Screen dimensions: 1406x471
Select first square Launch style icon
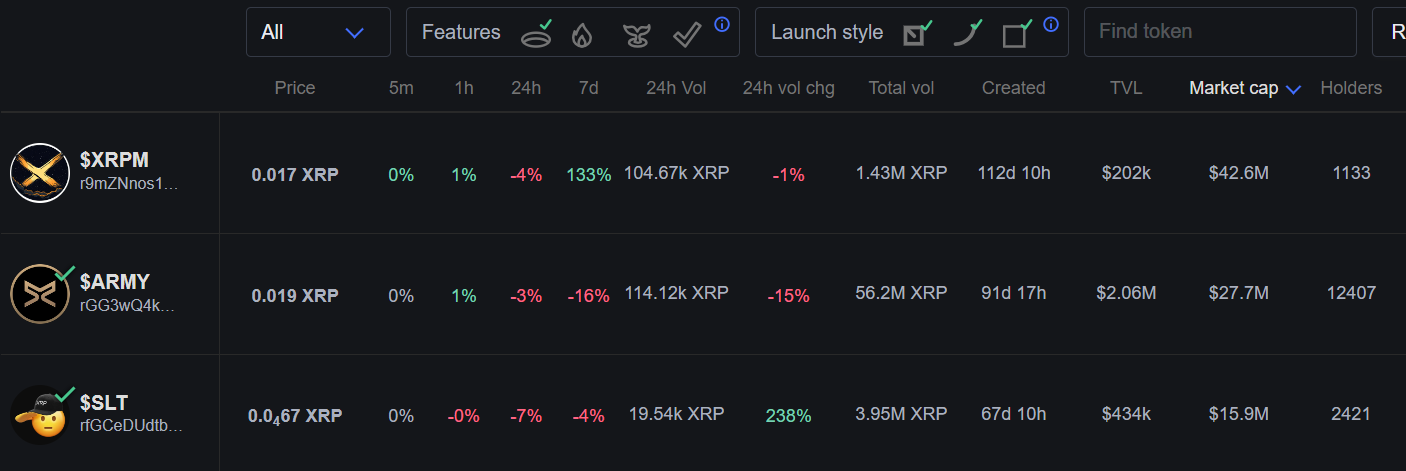coord(915,35)
